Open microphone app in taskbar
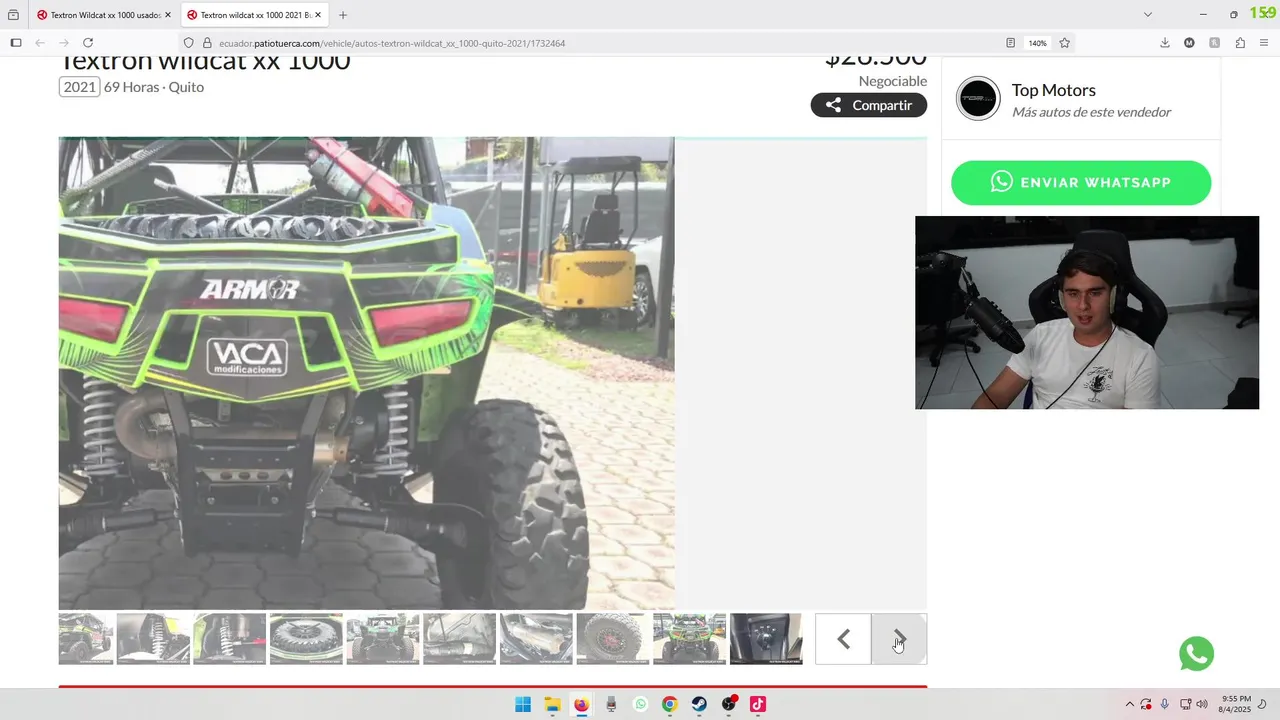 tap(611, 704)
